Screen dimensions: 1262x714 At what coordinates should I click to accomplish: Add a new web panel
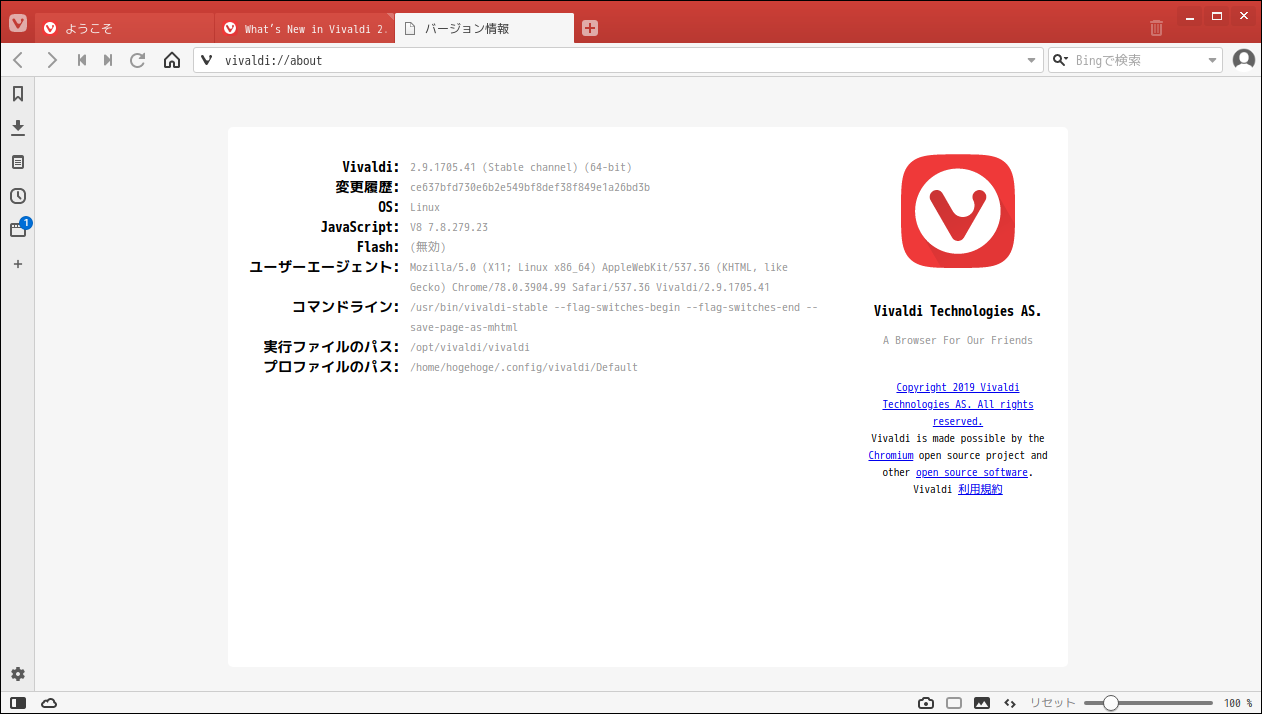17,264
